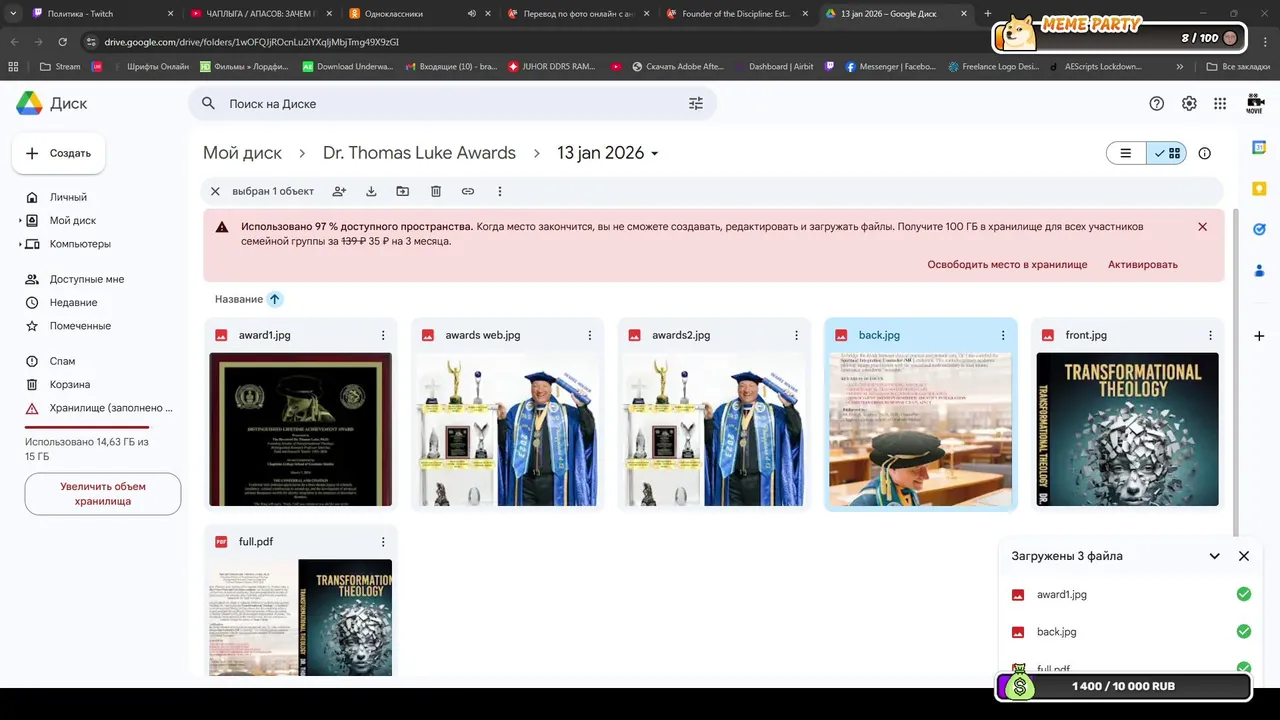Open tab search dropdown in browser
The width and height of the screenshot is (1280, 720).
13,13
